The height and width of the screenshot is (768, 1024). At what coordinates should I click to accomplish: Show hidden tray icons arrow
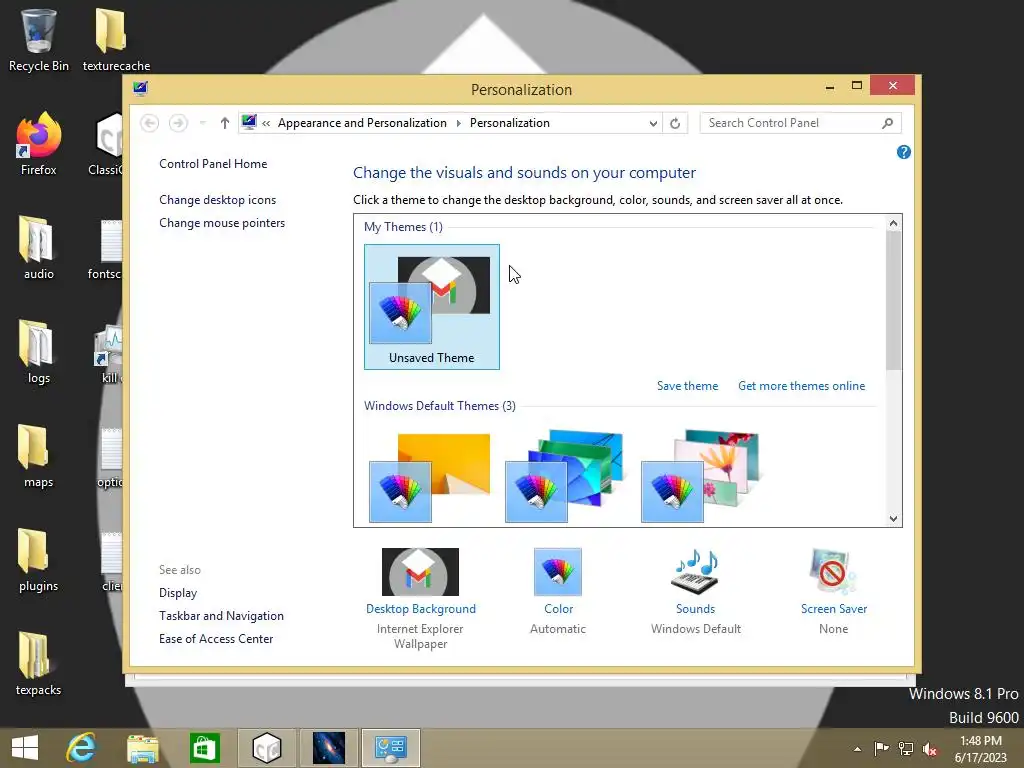(x=857, y=749)
